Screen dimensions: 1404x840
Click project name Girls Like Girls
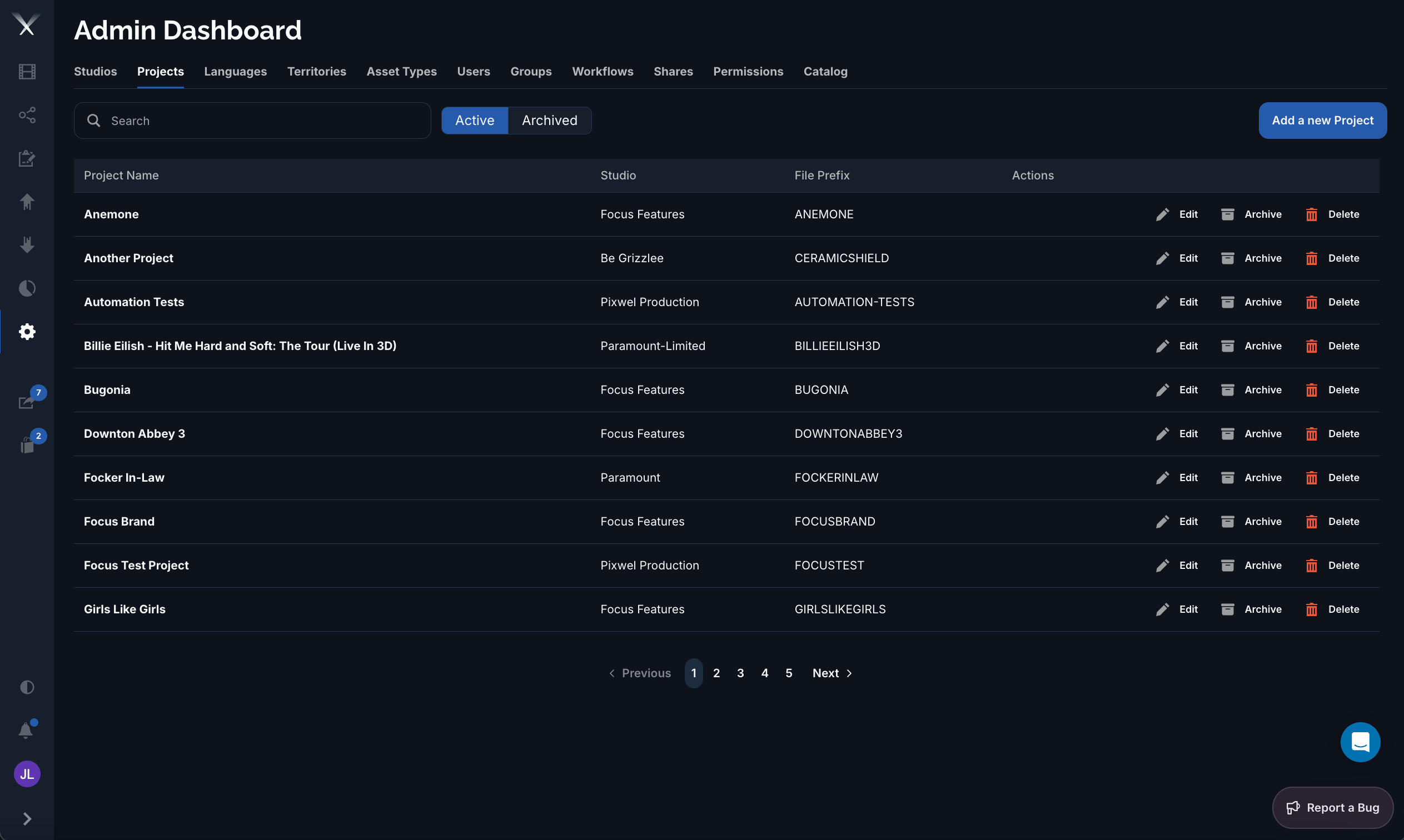click(x=125, y=609)
